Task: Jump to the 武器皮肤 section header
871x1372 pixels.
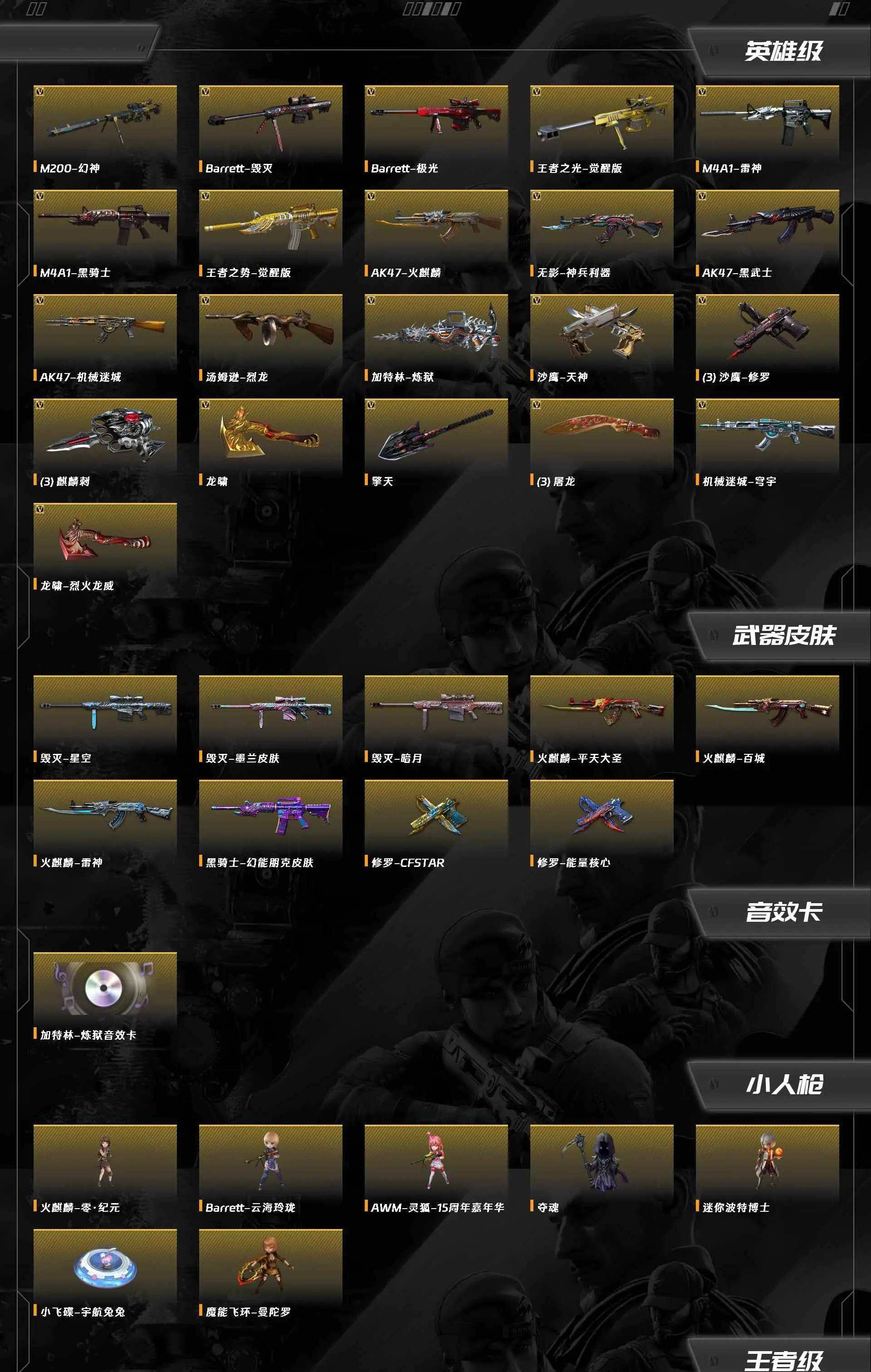Action: (x=783, y=635)
